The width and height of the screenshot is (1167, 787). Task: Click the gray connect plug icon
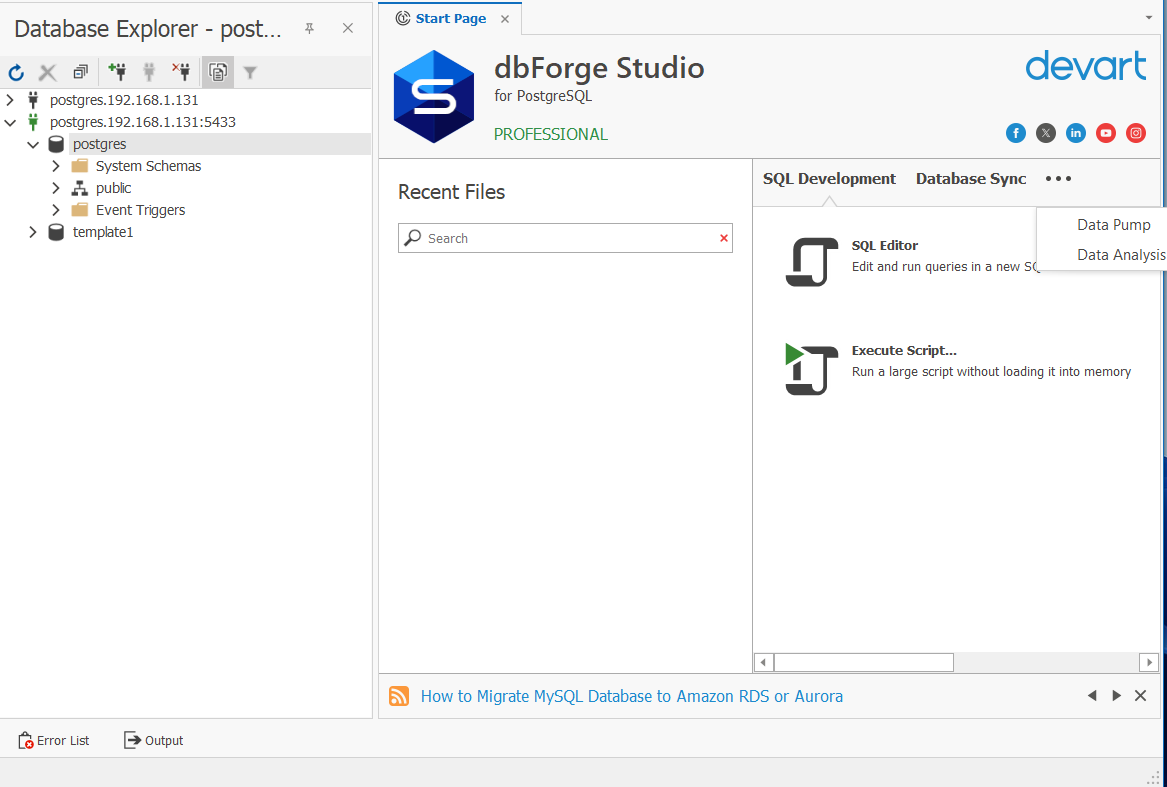[x=149, y=72]
